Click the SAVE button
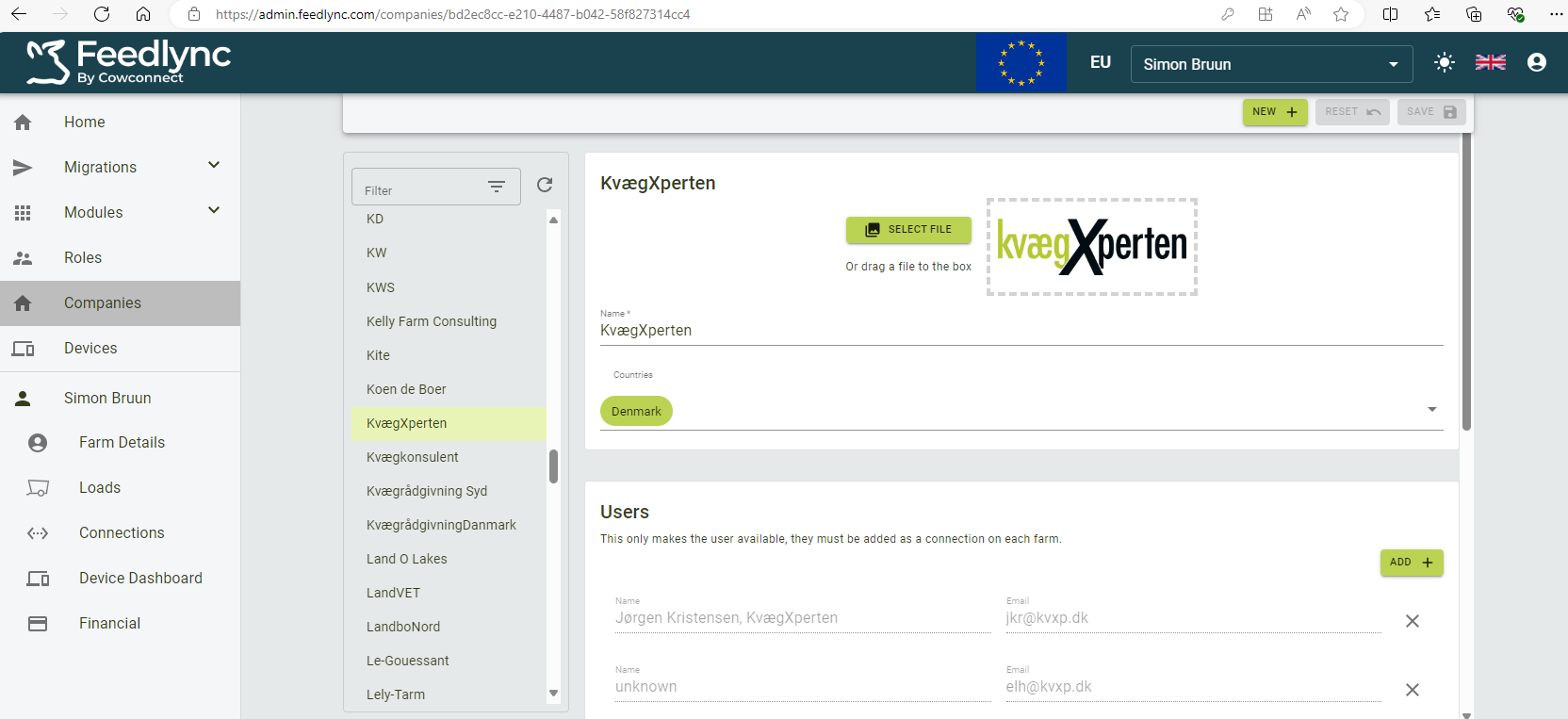This screenshot has width=1568, height=719. [x=1431, y=112]
